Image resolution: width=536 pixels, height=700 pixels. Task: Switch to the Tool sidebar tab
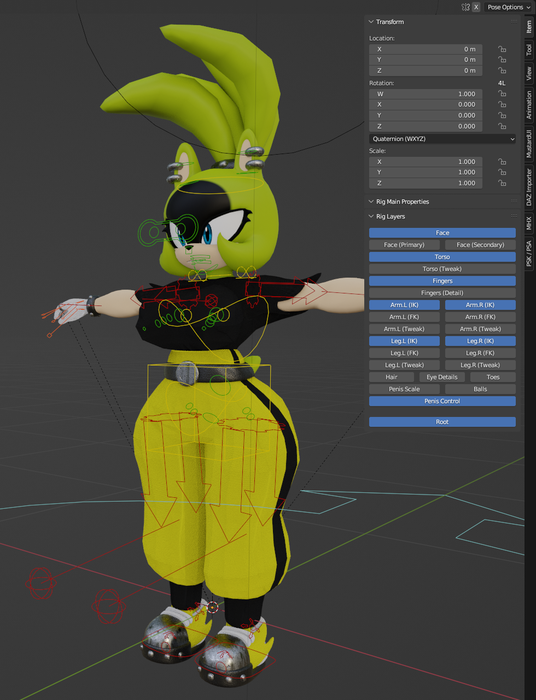[529, 50]
